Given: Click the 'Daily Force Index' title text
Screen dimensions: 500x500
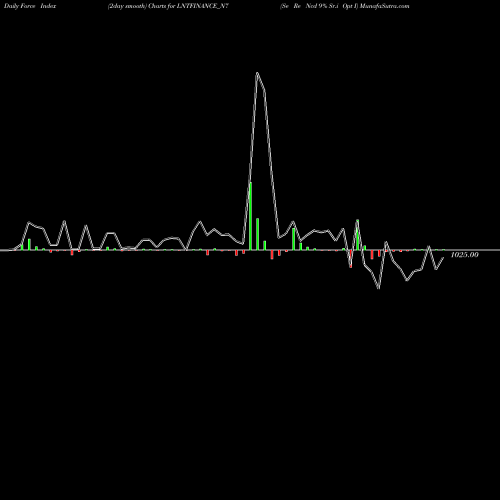Looking at the screenshot, I should pyautogui.click(x=29, y=6).
